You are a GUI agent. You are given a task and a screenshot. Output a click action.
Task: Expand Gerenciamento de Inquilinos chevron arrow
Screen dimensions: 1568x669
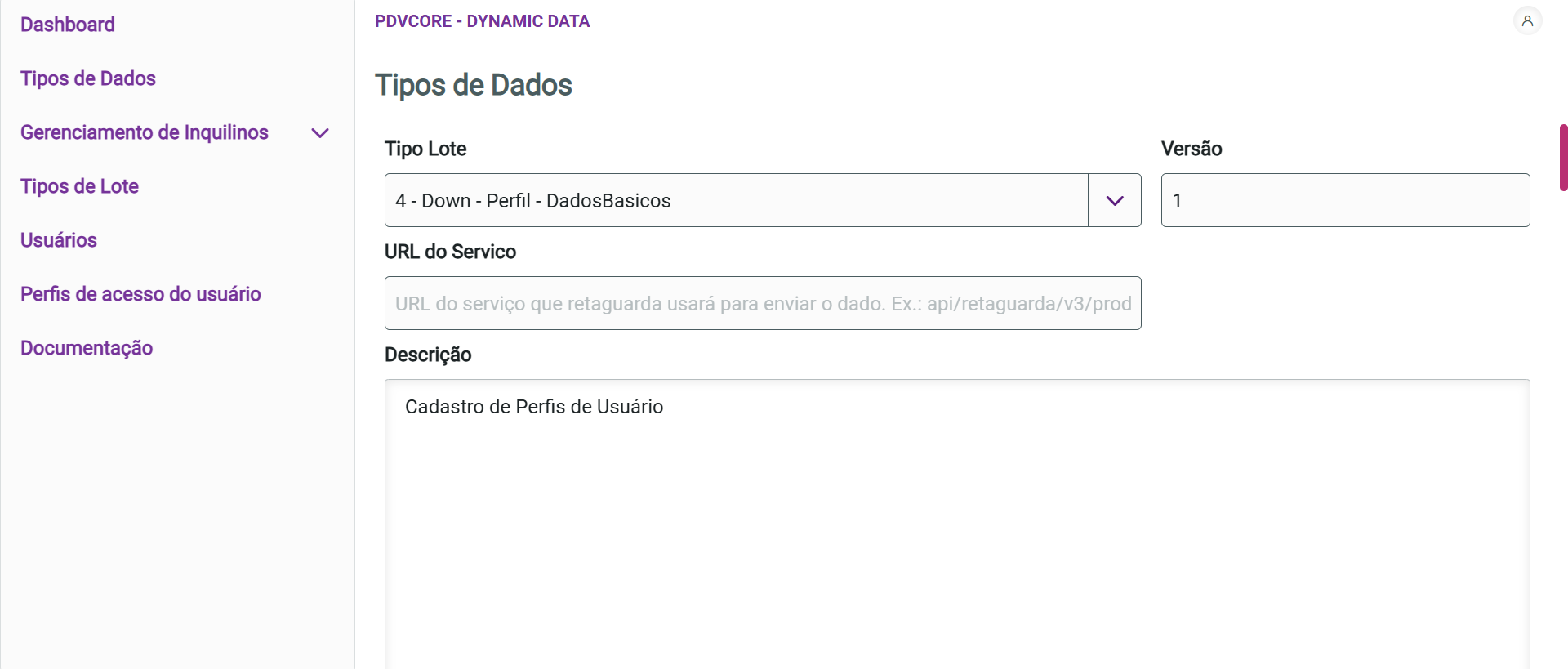point(320,133)
